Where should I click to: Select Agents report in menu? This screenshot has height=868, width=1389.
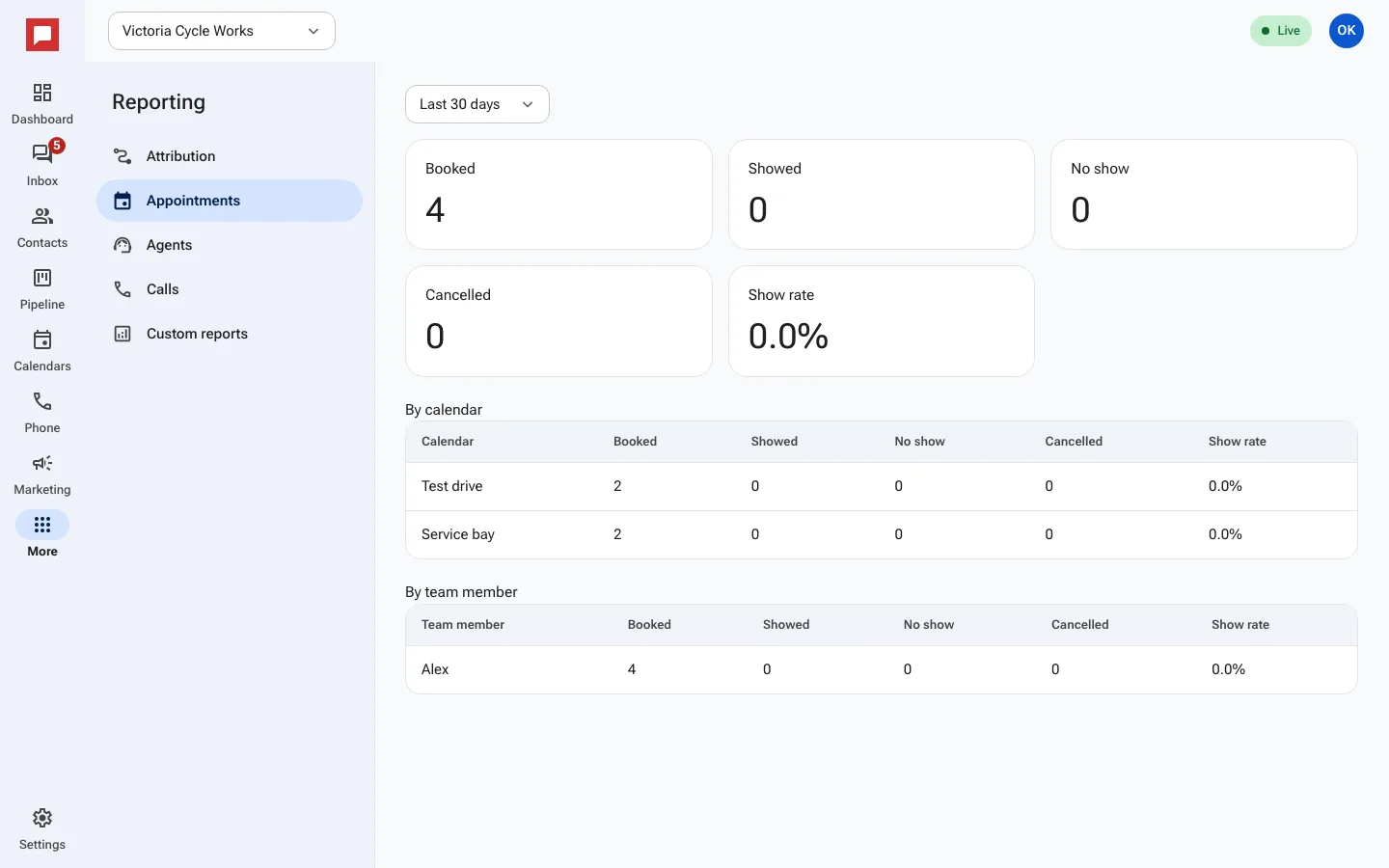point(230,245)
